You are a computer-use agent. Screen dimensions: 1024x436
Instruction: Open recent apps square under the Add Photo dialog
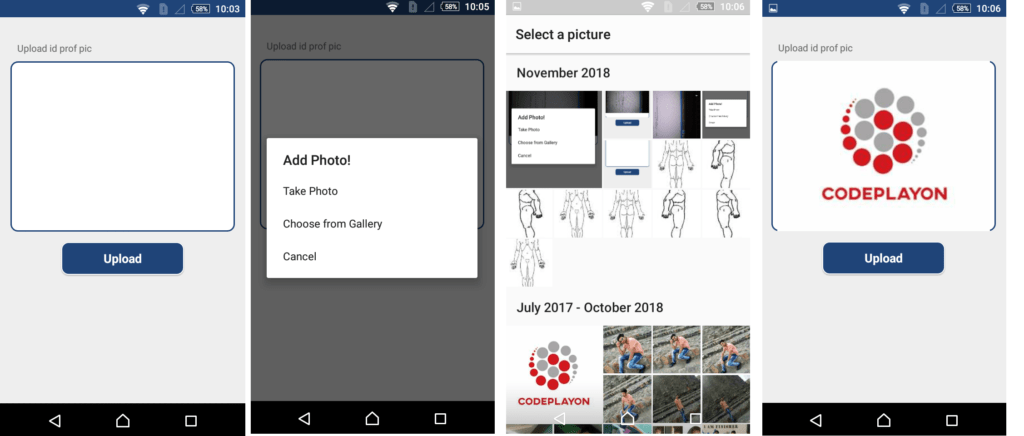[x=440, y=418]
